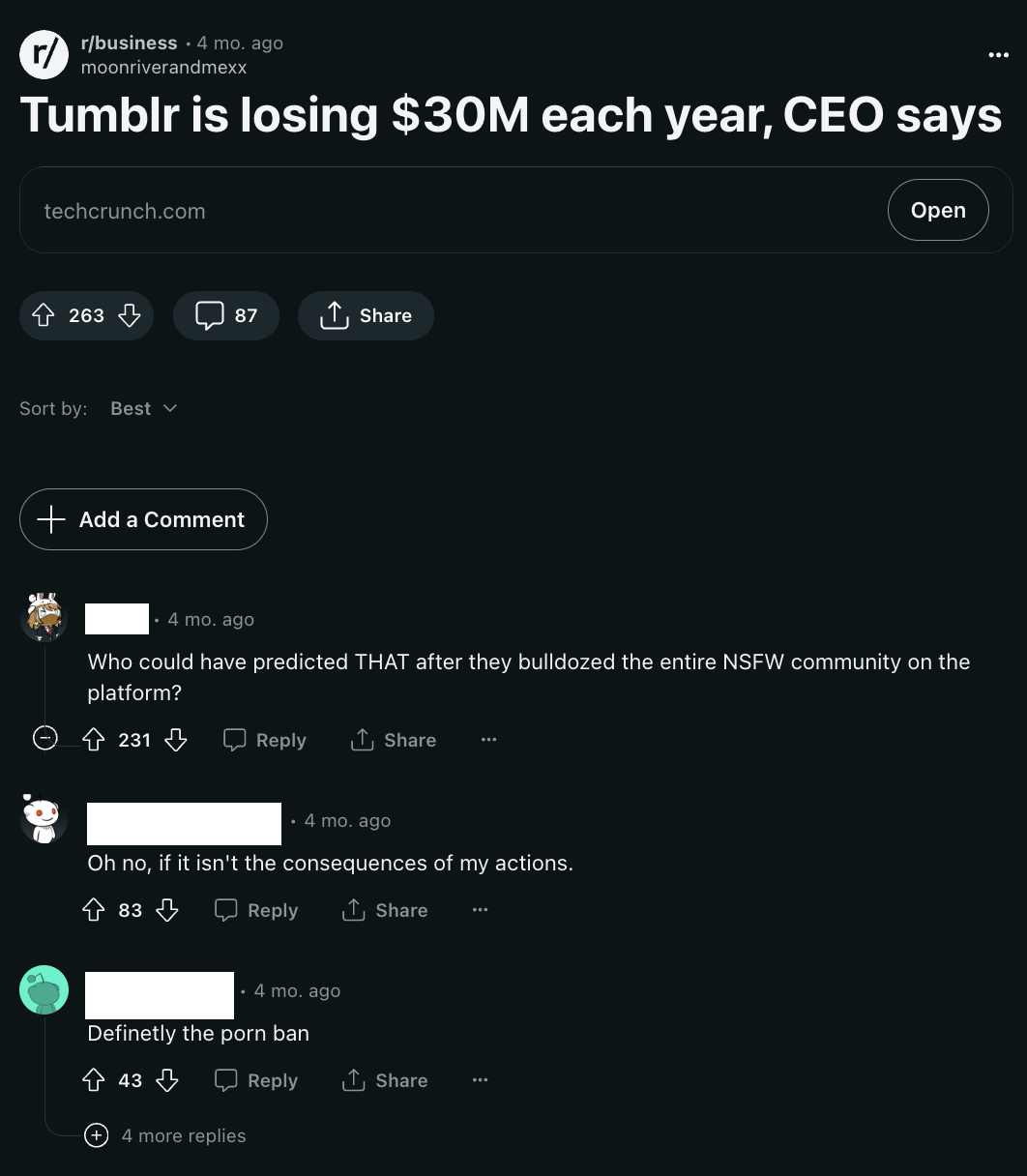Screen dimensions: 1027x1176
Task: Downvote the main post
Action: 130,315
